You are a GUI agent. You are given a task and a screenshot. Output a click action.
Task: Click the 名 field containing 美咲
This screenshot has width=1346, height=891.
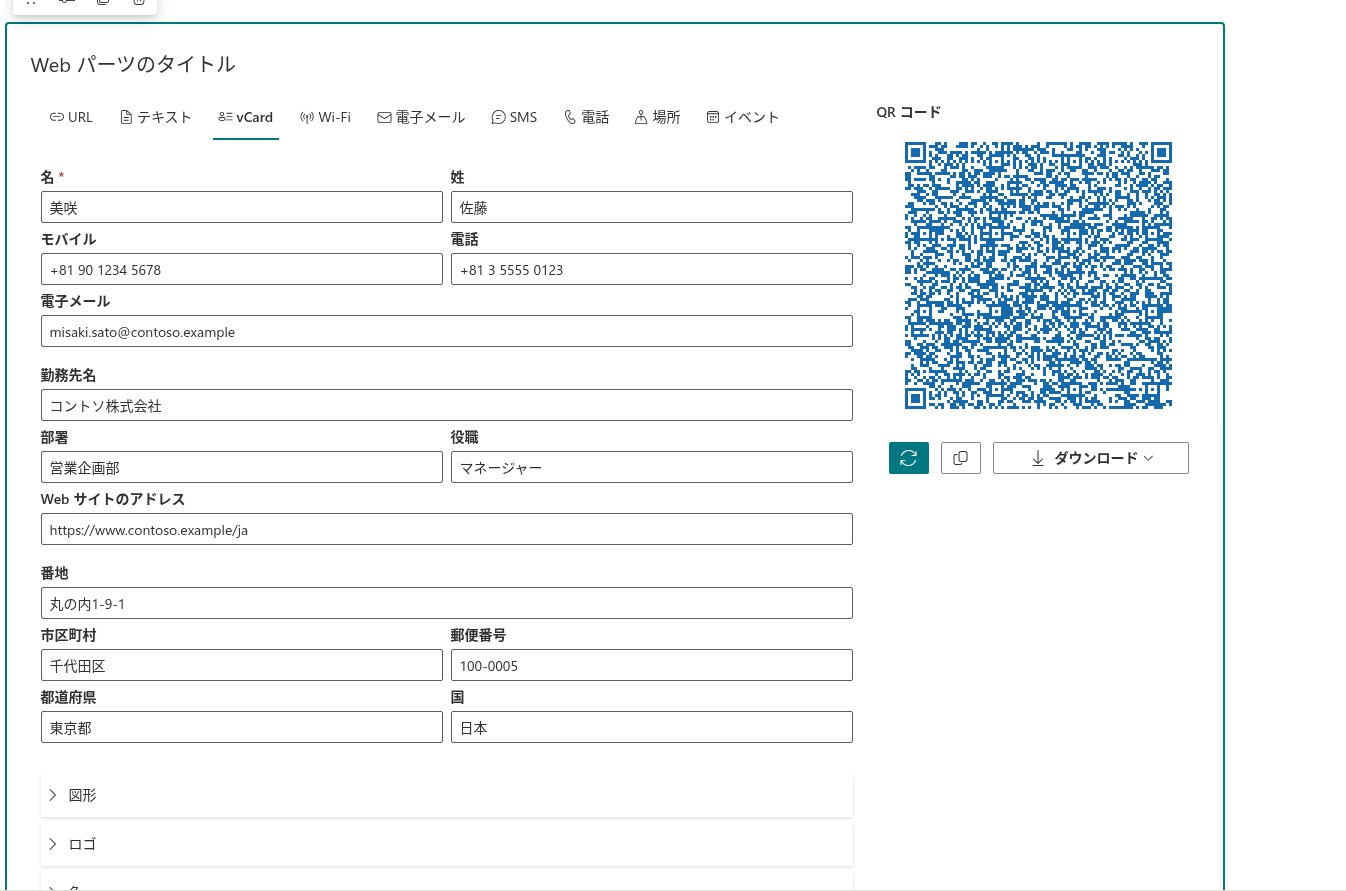coord(242,207)
